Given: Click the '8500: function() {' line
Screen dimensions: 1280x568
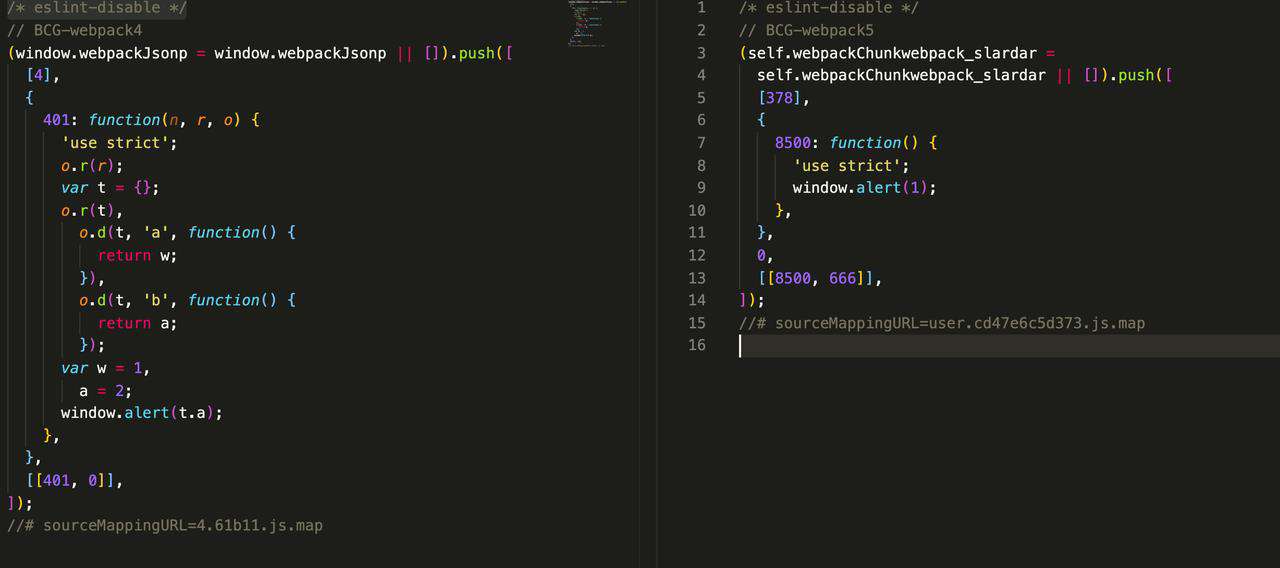Looking at the screenshot, I should pyautogui.click(x=856, y=143).
